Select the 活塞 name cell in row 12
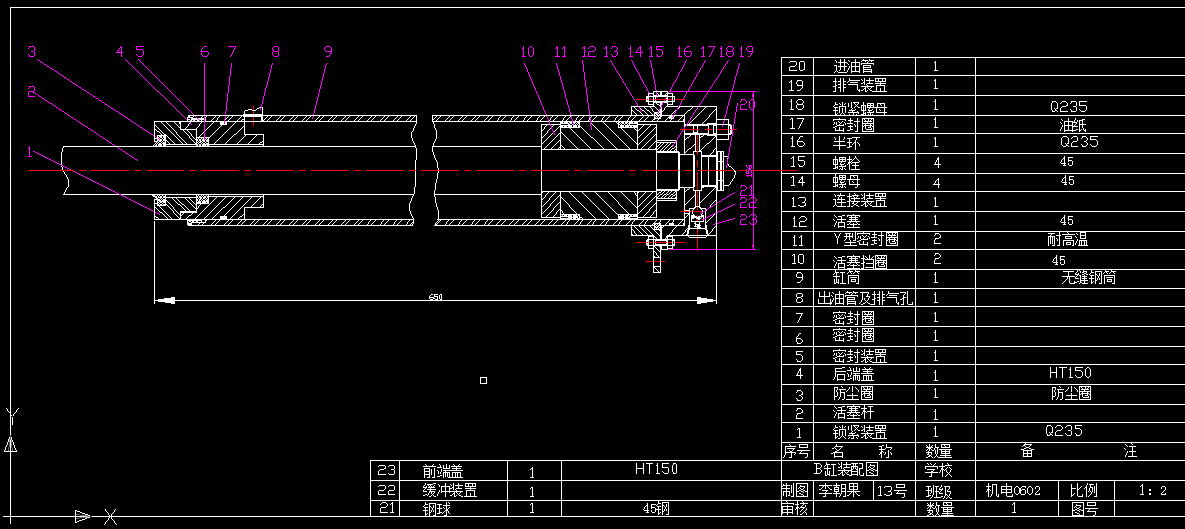The height and width of the screenshot is (529, 1185). point(846,221)
